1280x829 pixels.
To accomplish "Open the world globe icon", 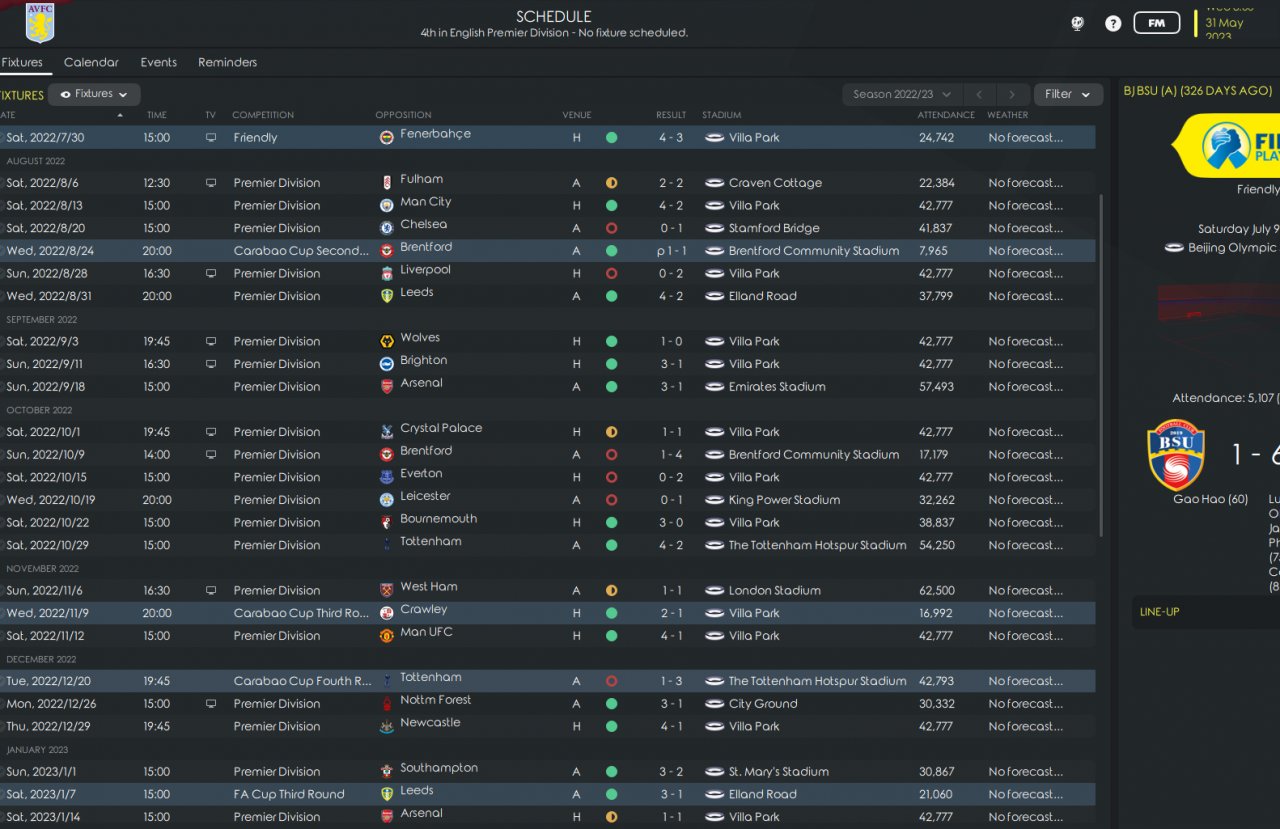I will pos(1077,23).
